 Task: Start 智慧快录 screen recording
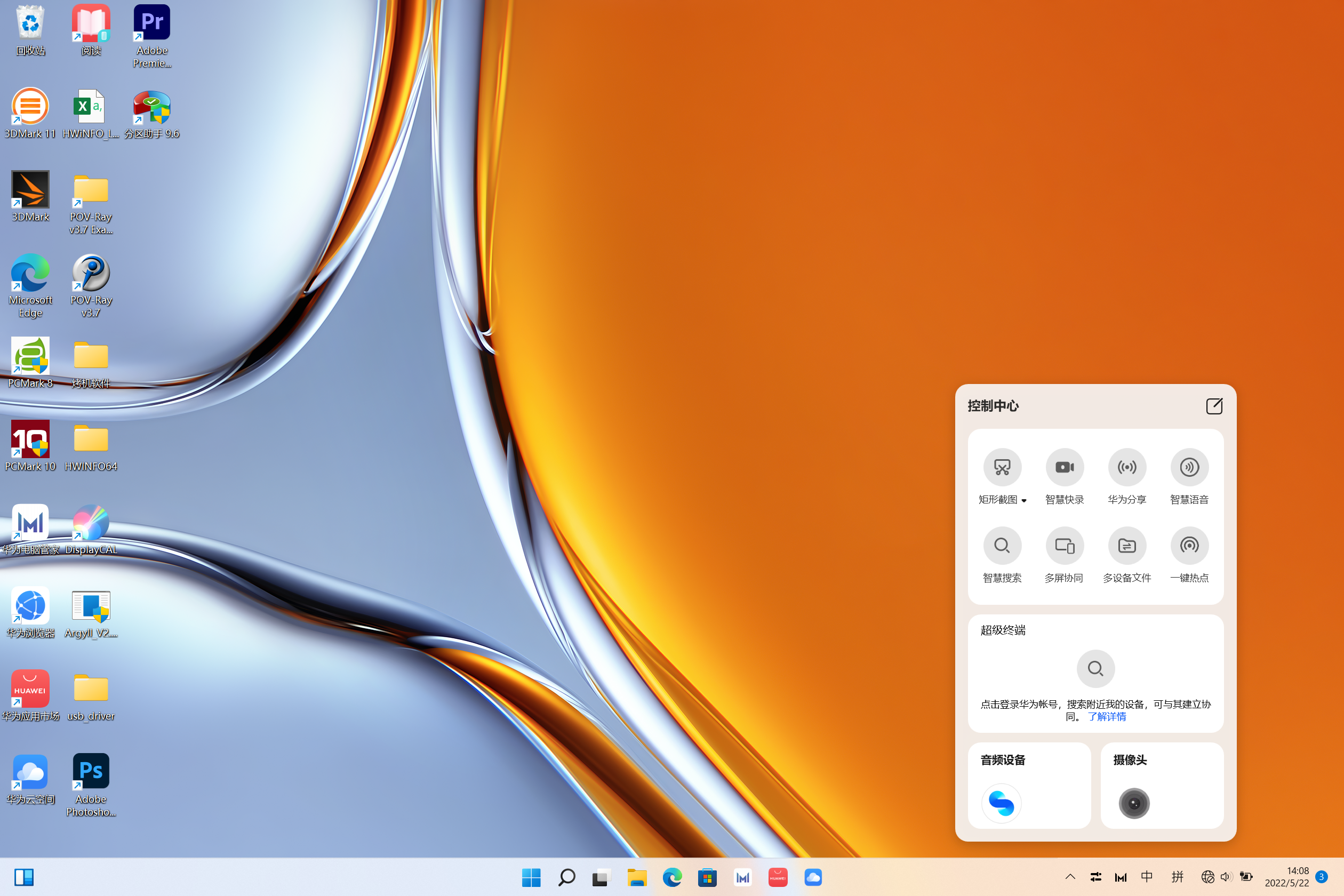click(x=1064, y=467)
